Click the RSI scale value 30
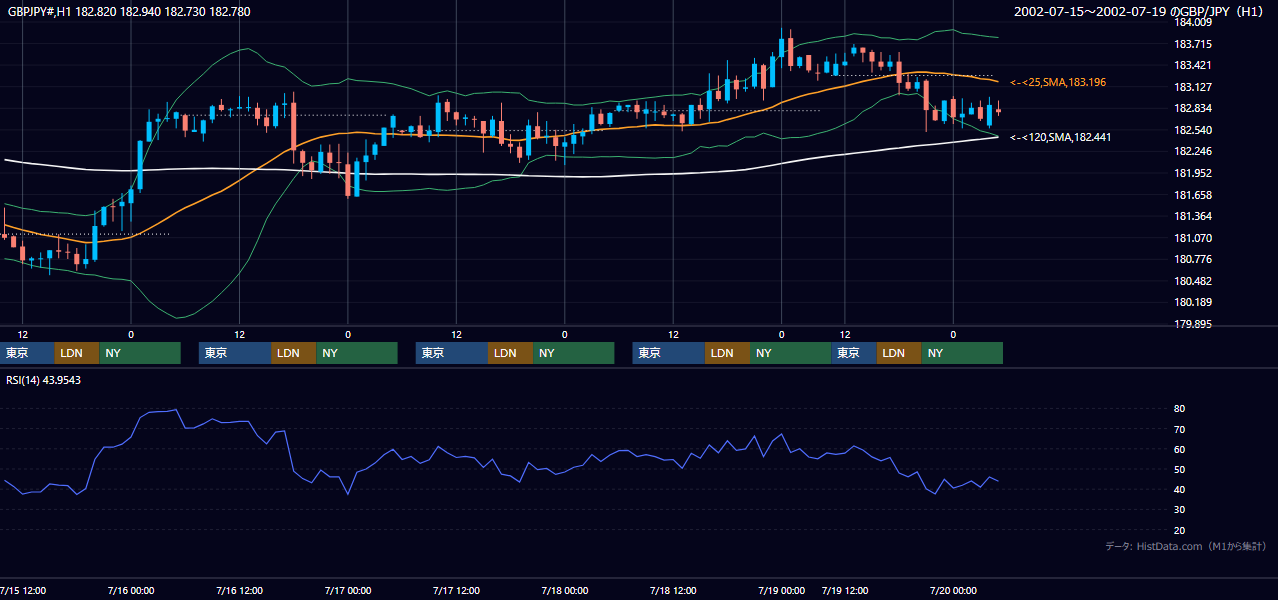This screenshot has height=600, width=1278. coord(1180,510)
